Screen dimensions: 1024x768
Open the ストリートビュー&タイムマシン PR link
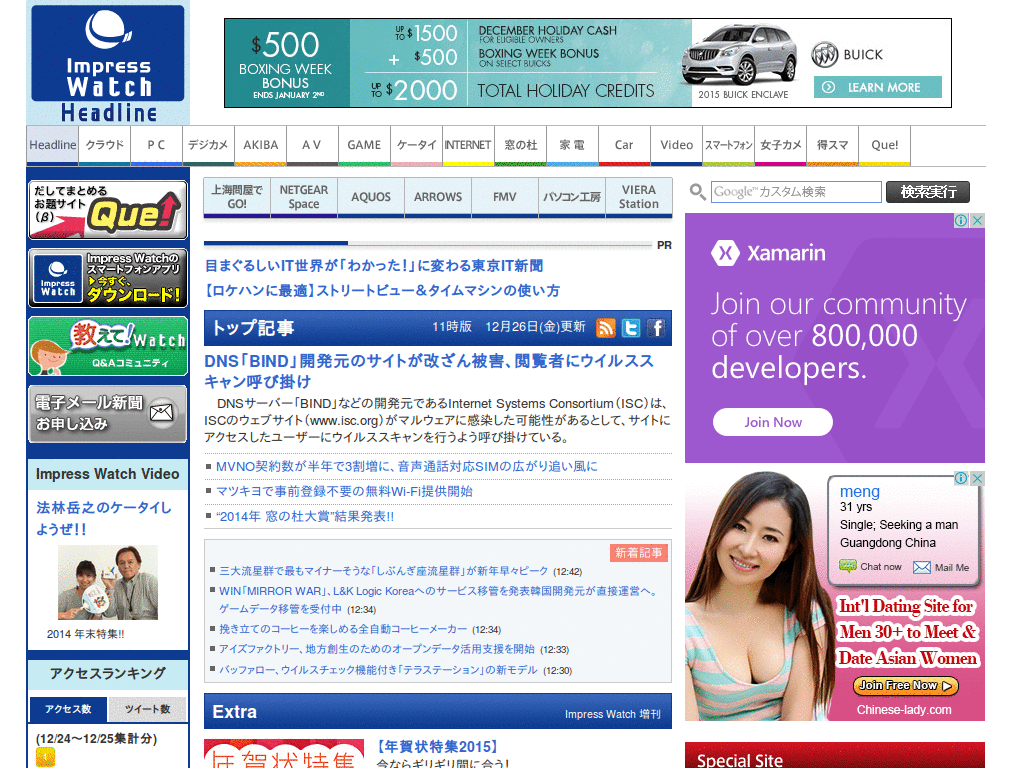click(x=382, y=291)
